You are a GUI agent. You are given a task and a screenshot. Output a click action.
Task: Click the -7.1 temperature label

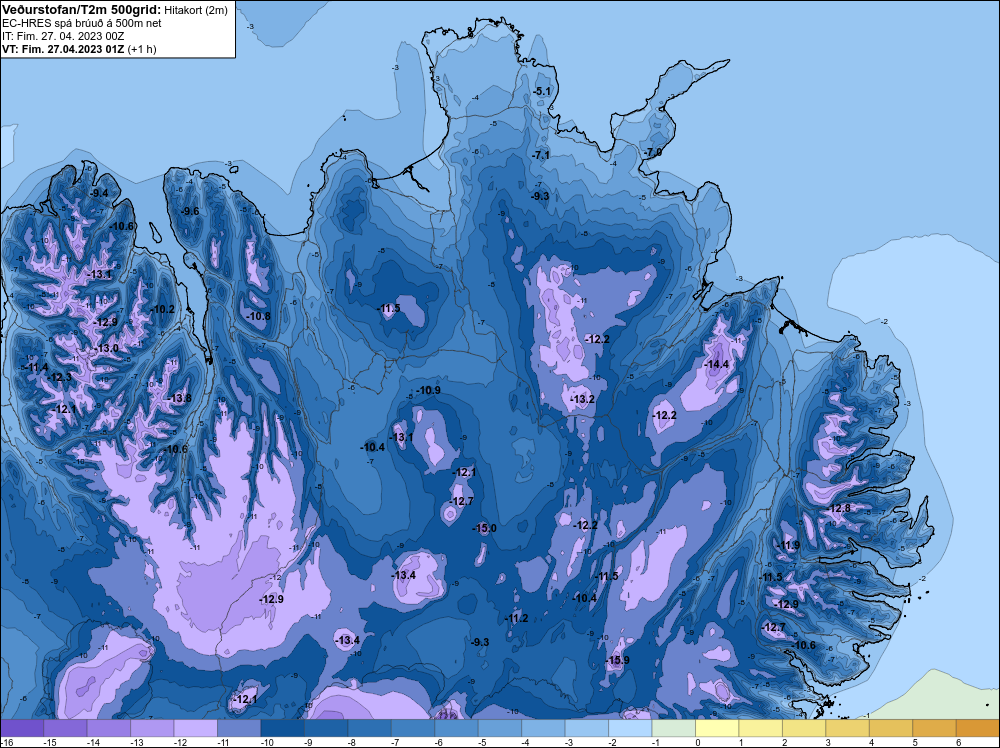pos(541,155)
